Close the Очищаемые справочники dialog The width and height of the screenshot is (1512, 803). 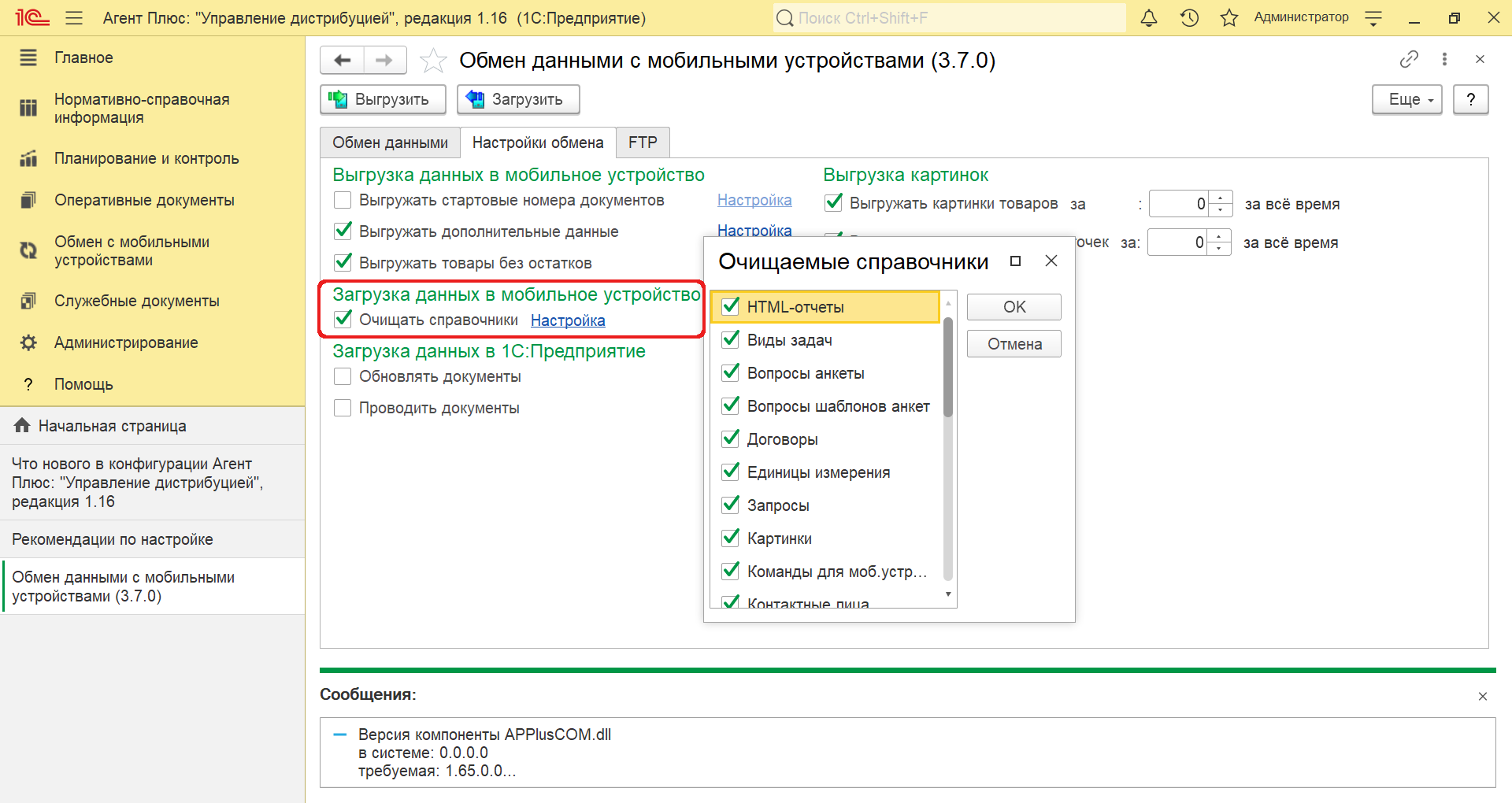point(1051,261)
